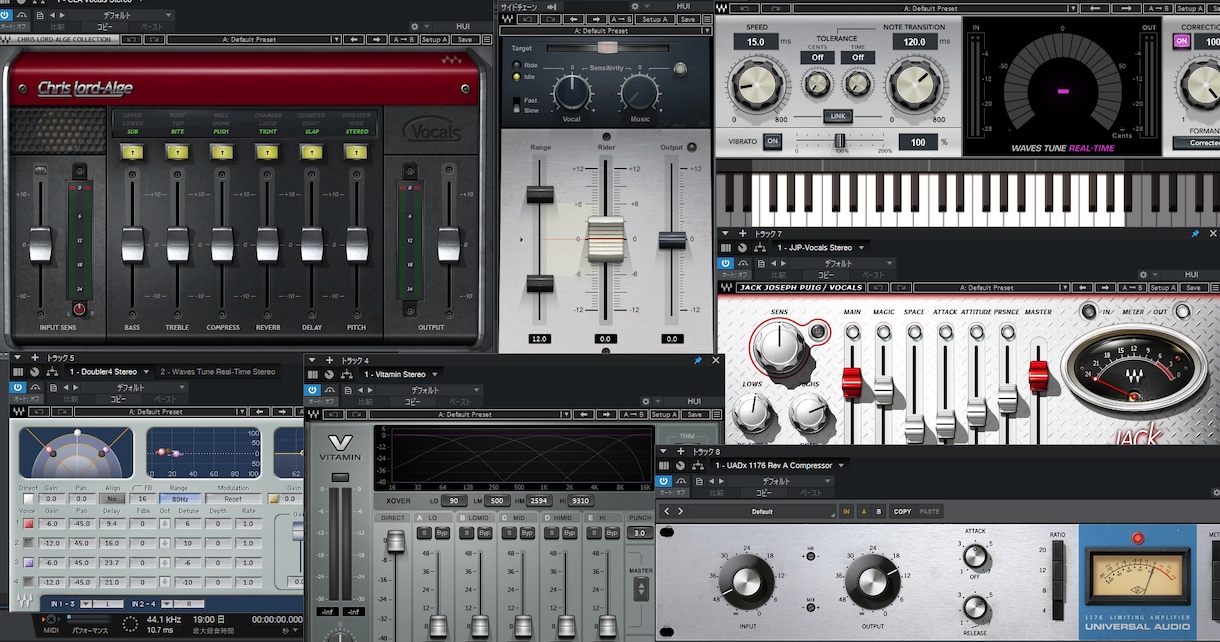
Task: Add an insert with plus icon on Track 8
Action: point(681,451)
